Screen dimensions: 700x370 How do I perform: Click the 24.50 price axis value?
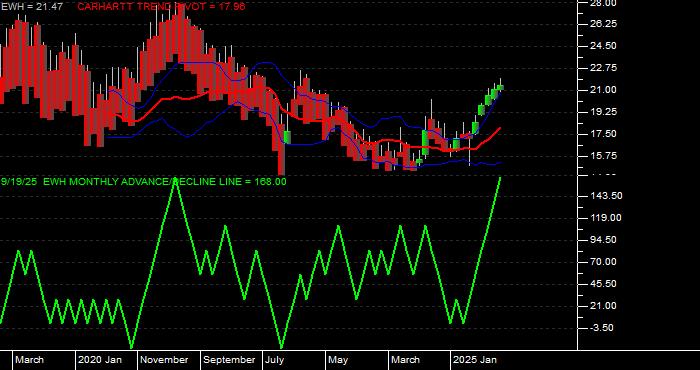[x=604, y=46]
